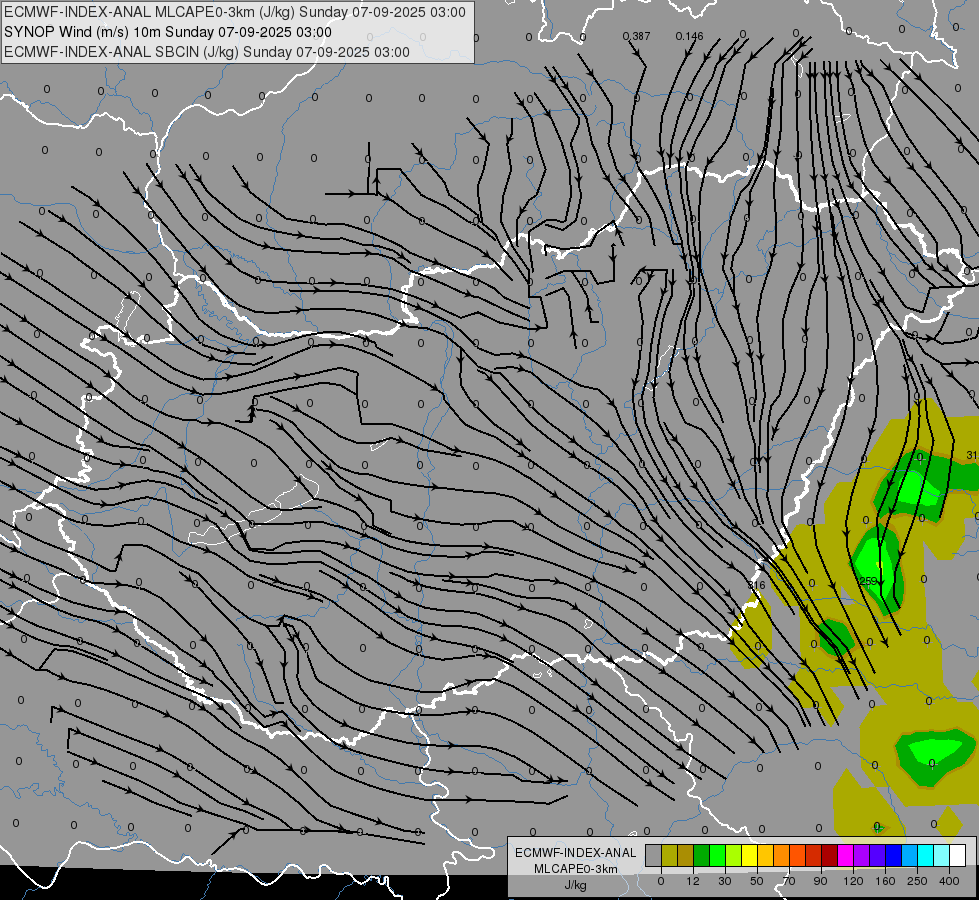Image resolution: width=979 pixels, height=900 pixels.
Task: Click the legend tick value '50'
Action: point(757,881)
